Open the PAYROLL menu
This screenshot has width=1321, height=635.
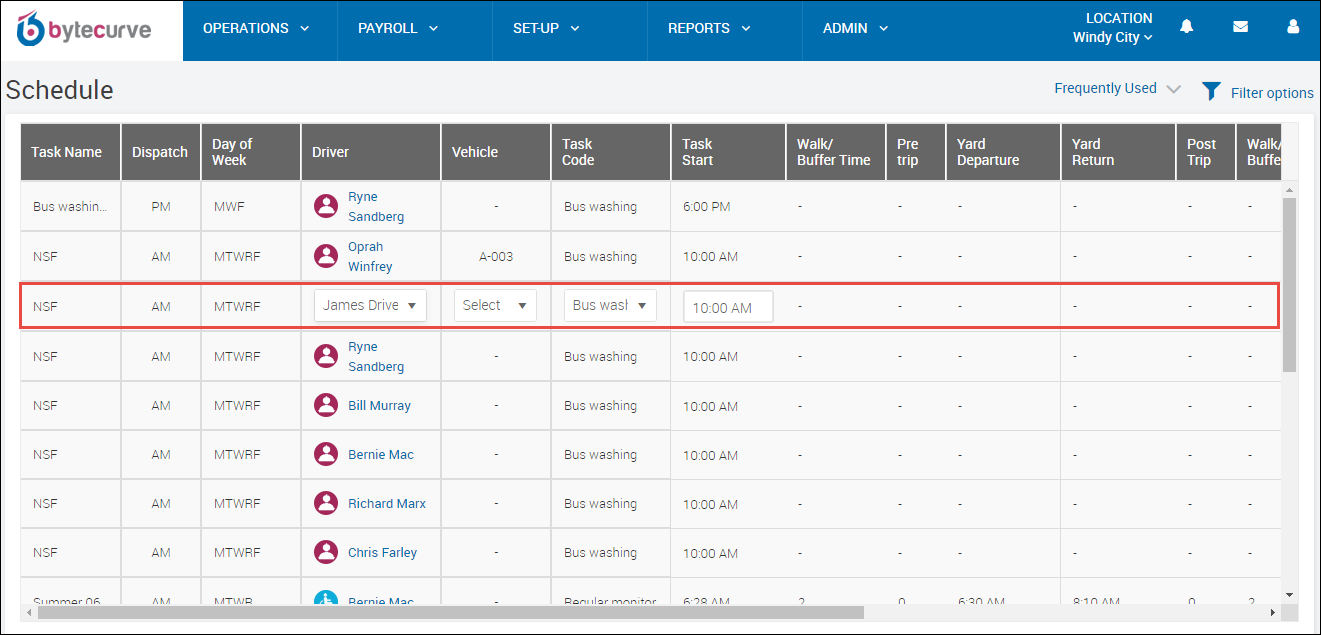click(398, 29)
